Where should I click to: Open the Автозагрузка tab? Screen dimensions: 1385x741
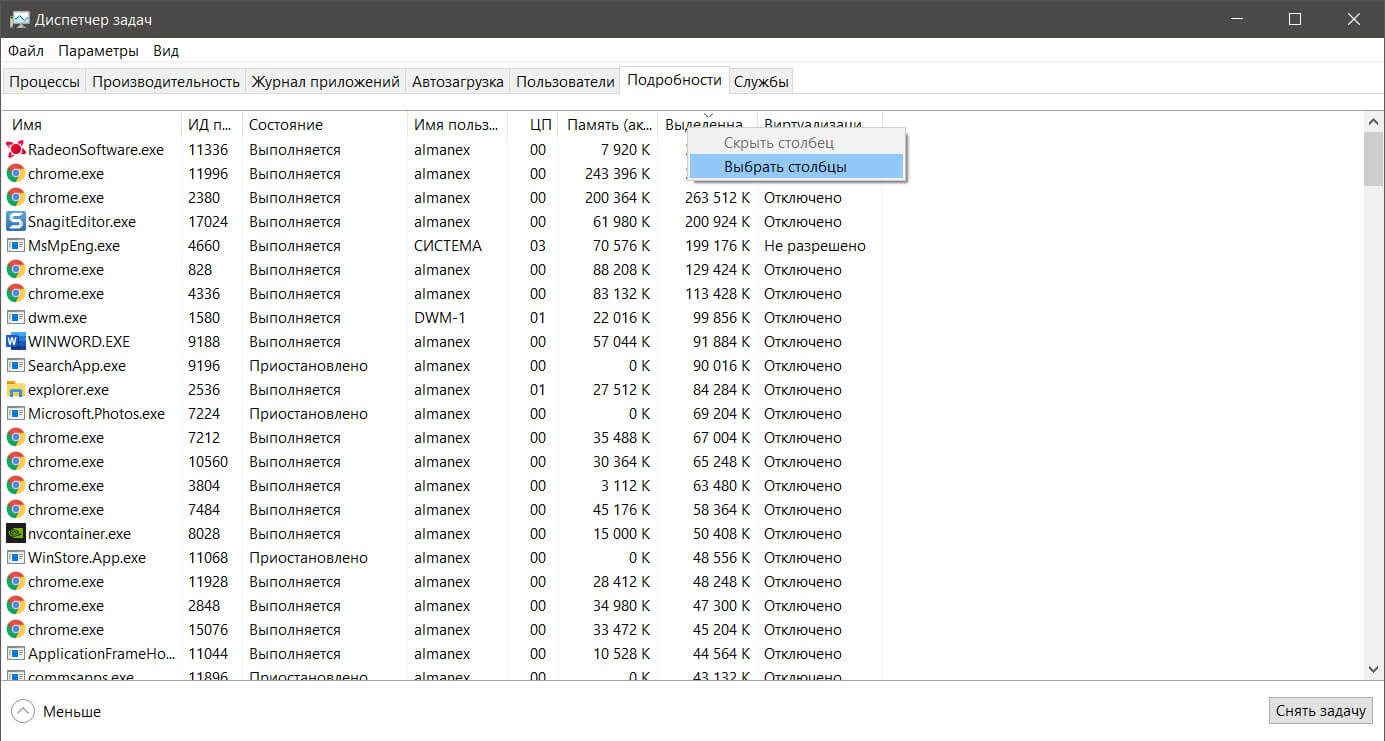coord(457,82)
